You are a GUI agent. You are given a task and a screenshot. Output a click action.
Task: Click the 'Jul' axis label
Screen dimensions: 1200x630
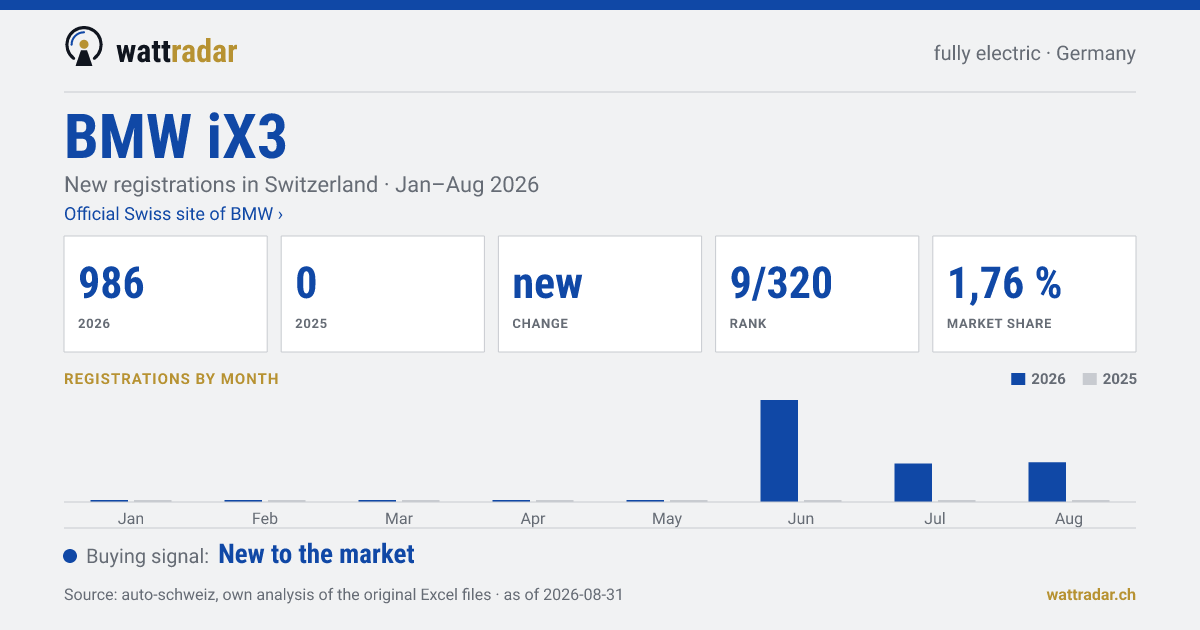coord(935,518)
